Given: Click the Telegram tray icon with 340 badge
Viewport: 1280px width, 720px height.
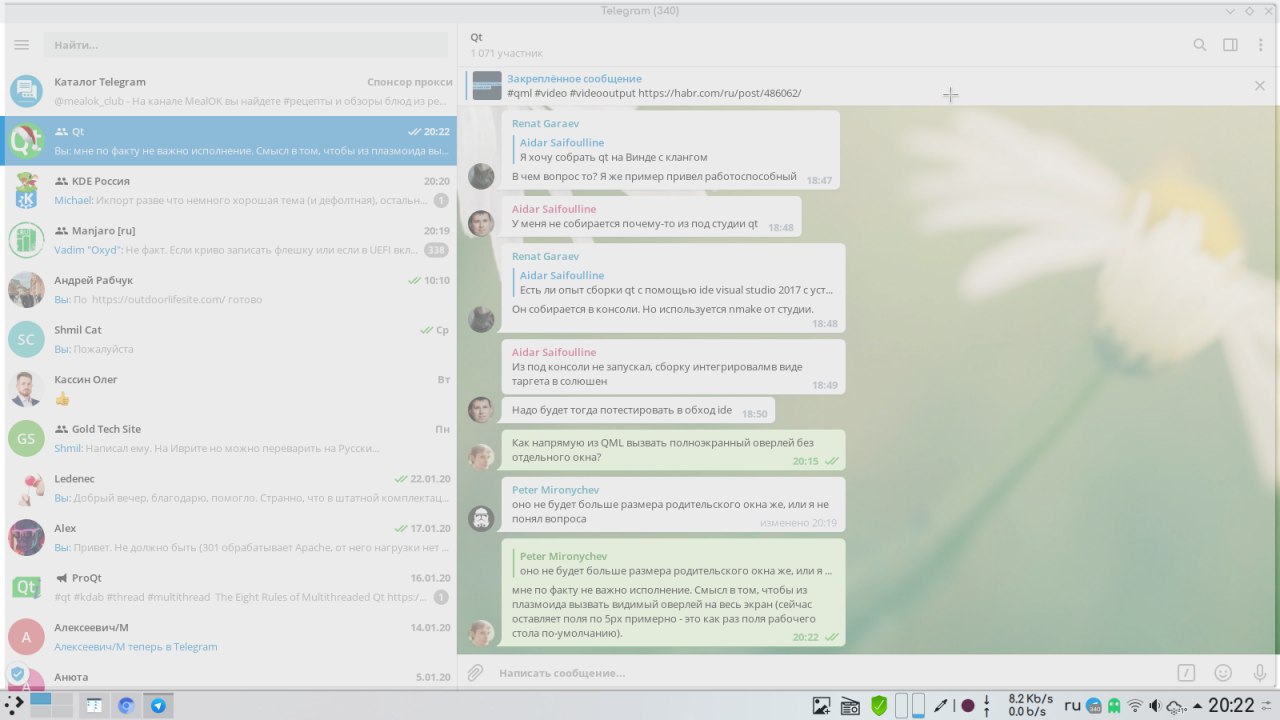Looking at the screenshot, I should click(x=1094, y=705).
